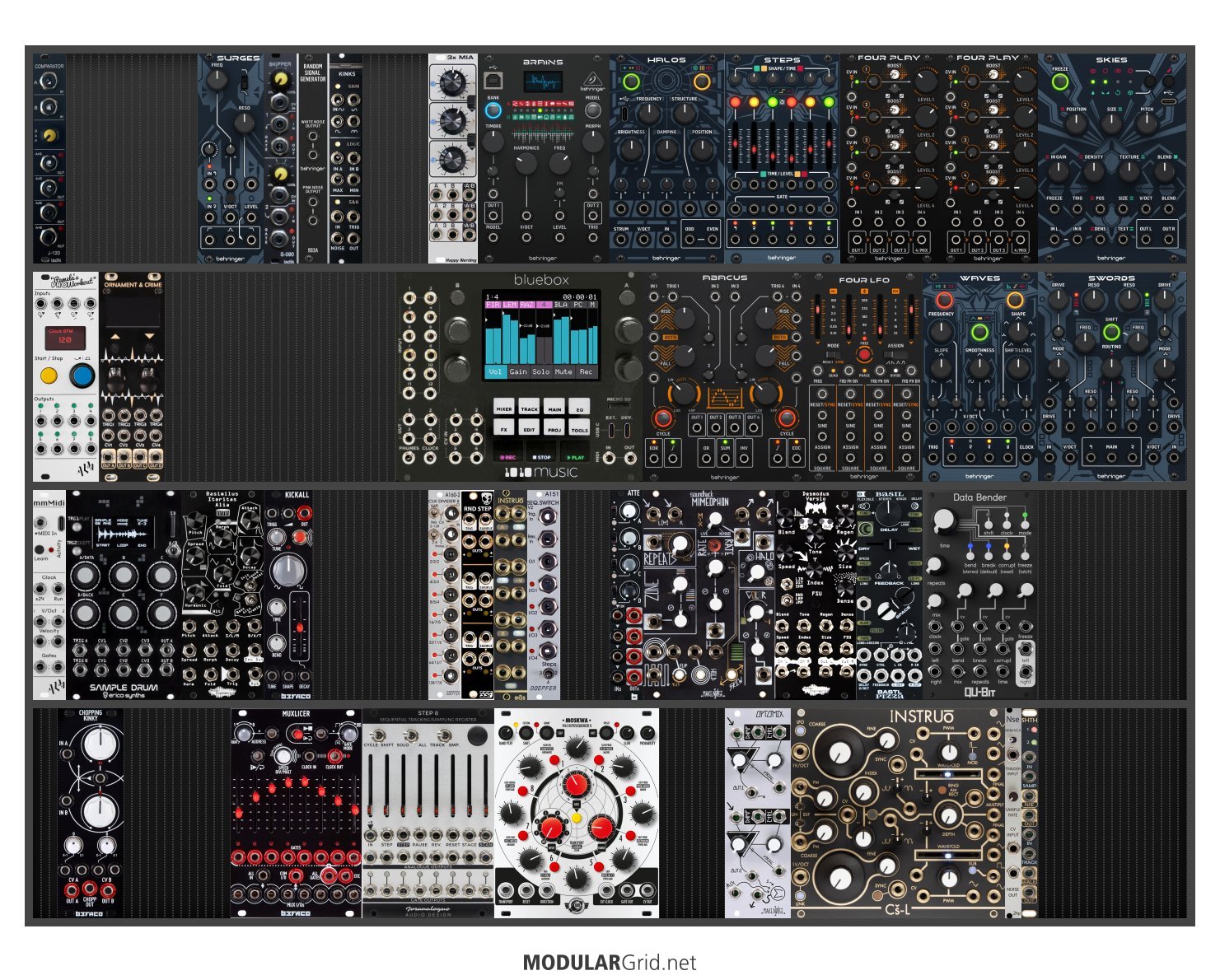Click the IN A knob on Chopping Kinky
1220x980 pixels.
[99, 744]
